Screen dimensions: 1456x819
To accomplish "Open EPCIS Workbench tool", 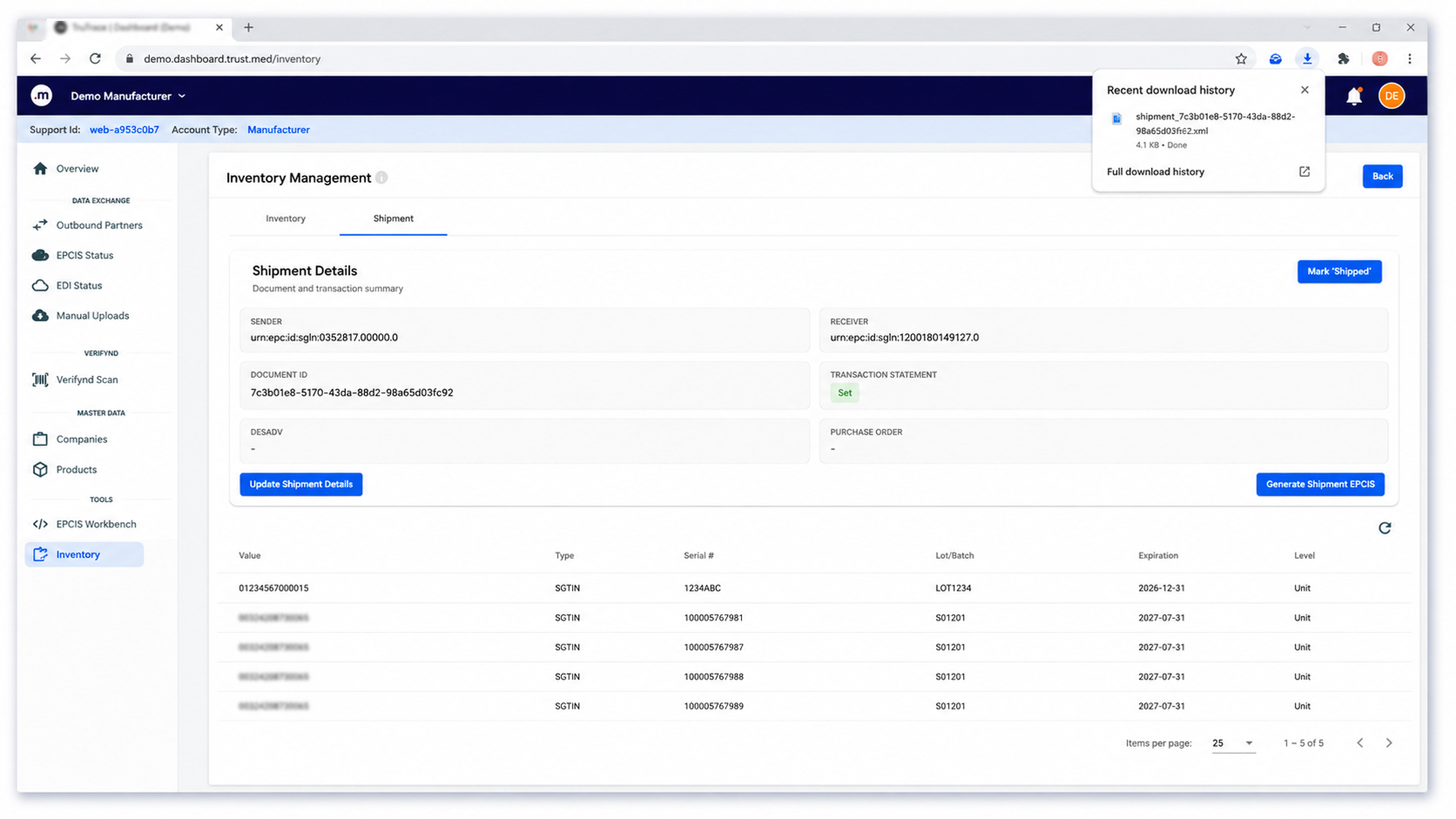I will pyautogui.click(x=95, y=524).
